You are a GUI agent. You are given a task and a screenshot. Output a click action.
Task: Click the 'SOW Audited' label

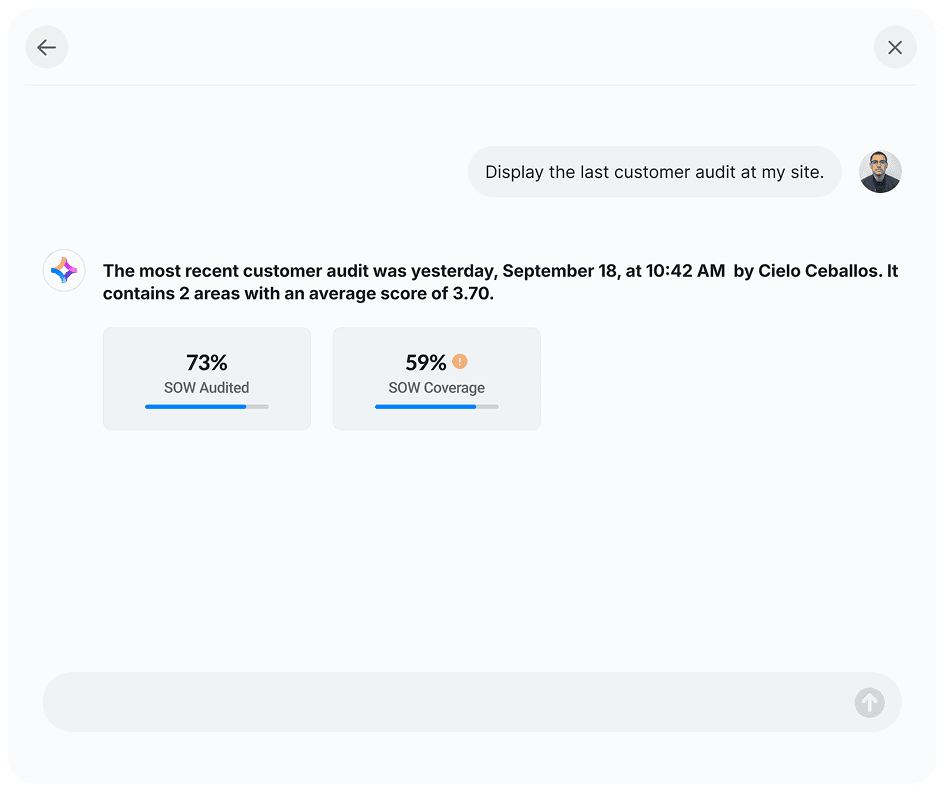(207, 388)
